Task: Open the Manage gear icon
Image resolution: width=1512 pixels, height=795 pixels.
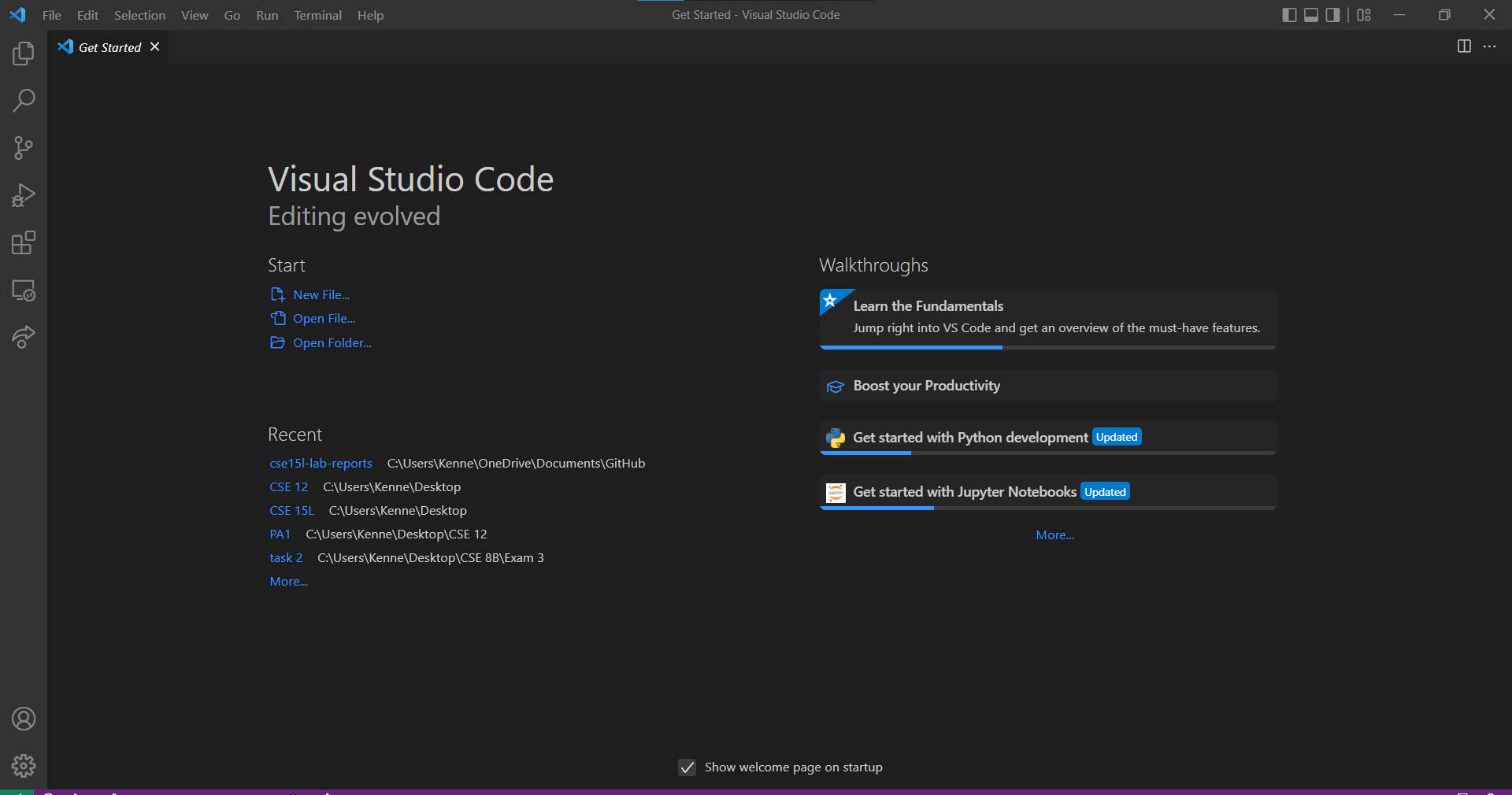Action: tap(24, 766)
